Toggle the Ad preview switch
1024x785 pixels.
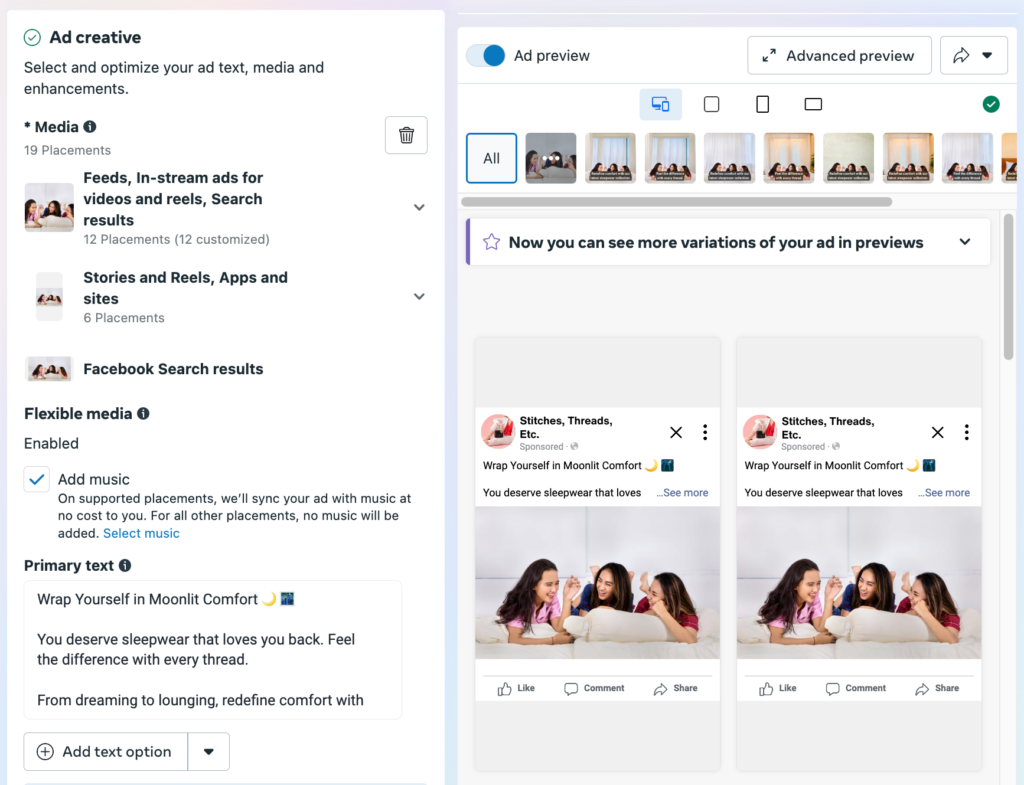click(486, 56)
